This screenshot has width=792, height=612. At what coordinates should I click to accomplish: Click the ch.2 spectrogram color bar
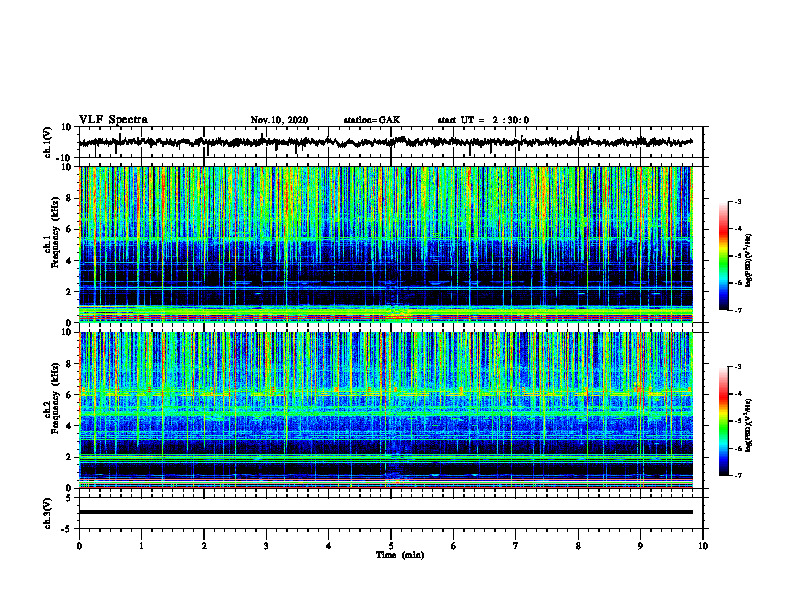coord(724,421)
